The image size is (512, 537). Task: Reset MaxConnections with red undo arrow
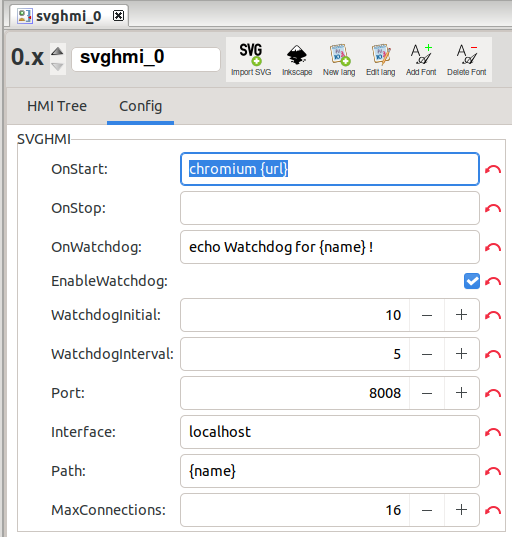coord(493,510)
